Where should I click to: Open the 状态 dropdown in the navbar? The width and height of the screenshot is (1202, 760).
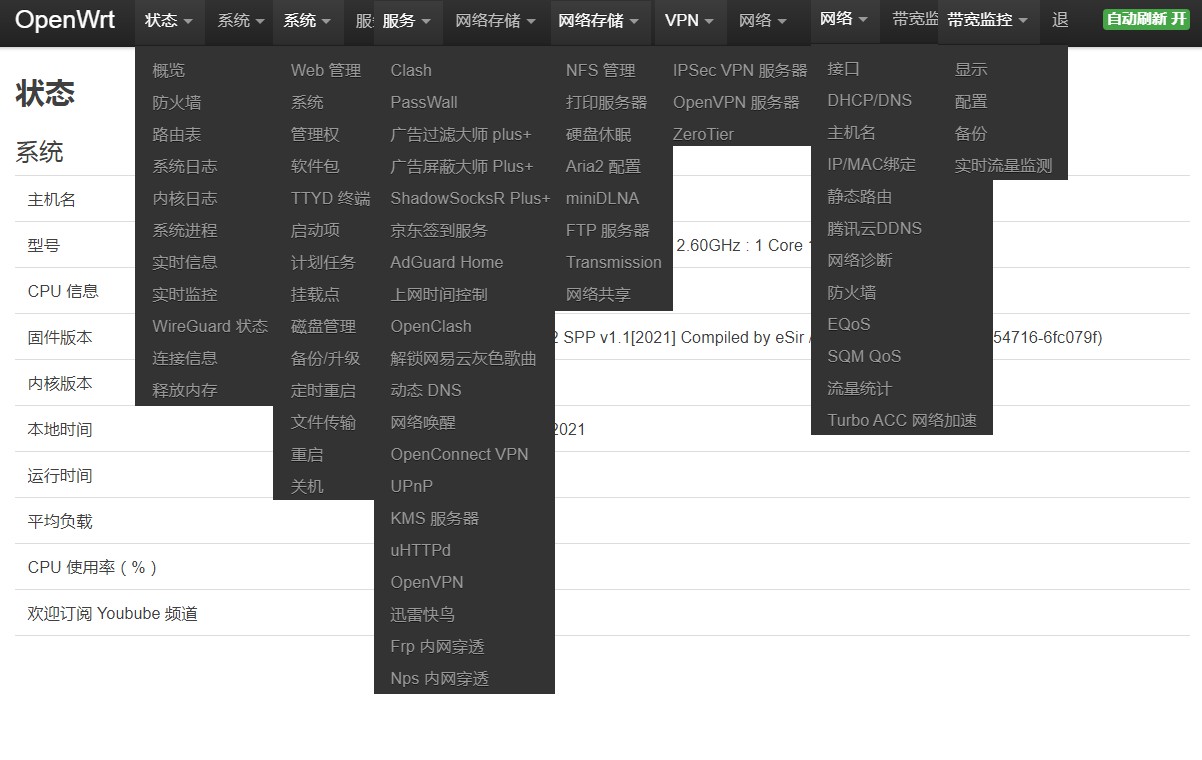169,20
